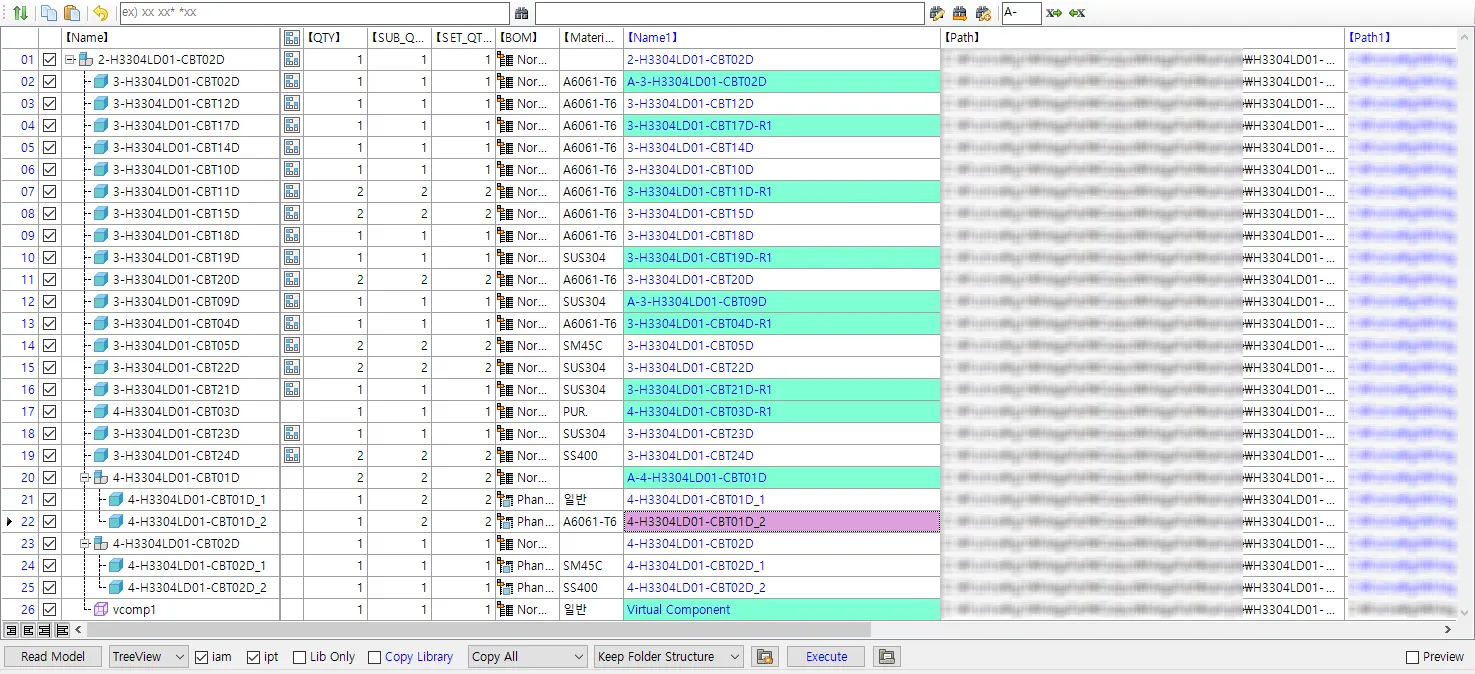Select the PUR. material cell in row 17
1475x674 pixels.
pyautogui.click(x=591, y=412)
